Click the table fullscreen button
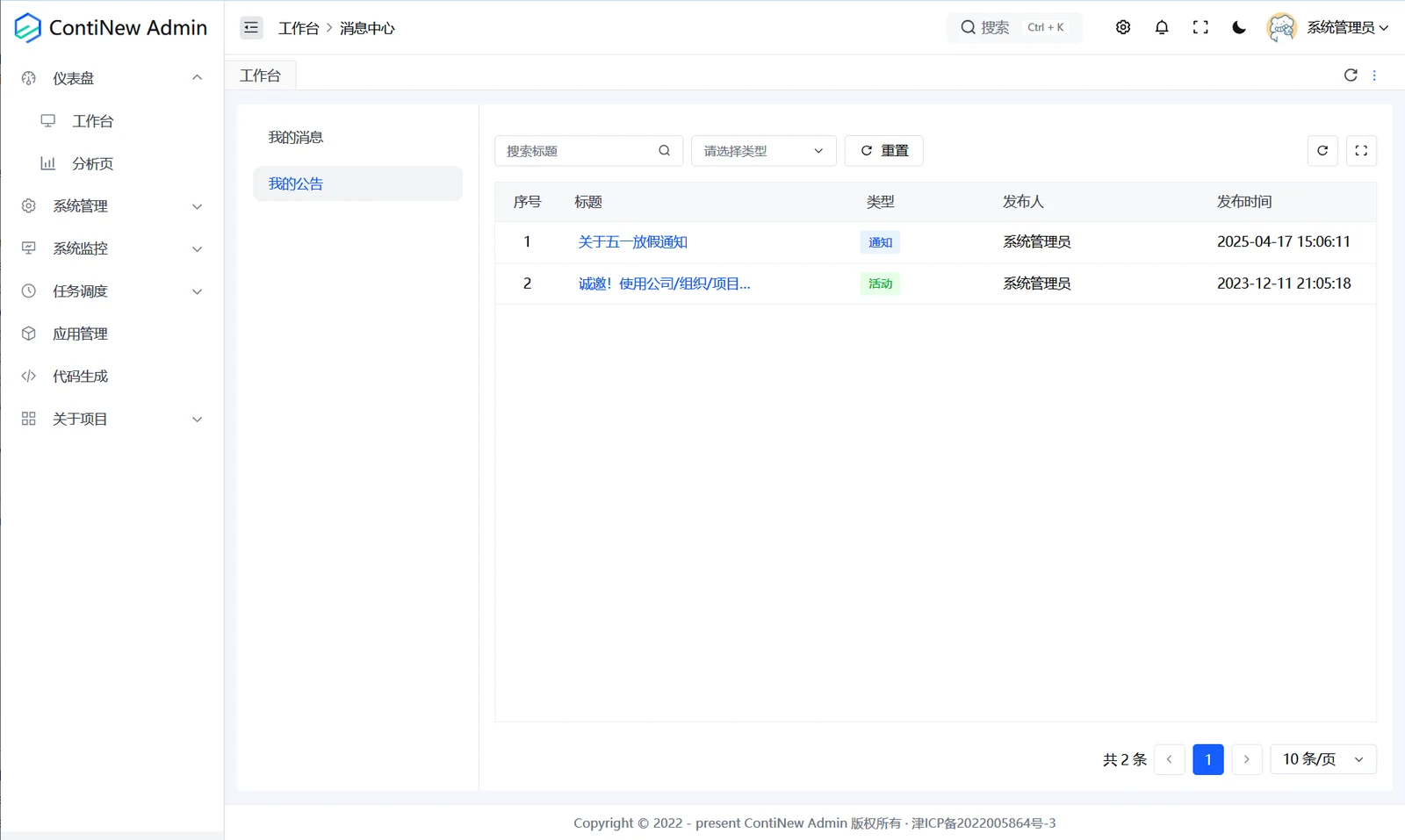The image size is (1405, 840). tap(1361, 150)
